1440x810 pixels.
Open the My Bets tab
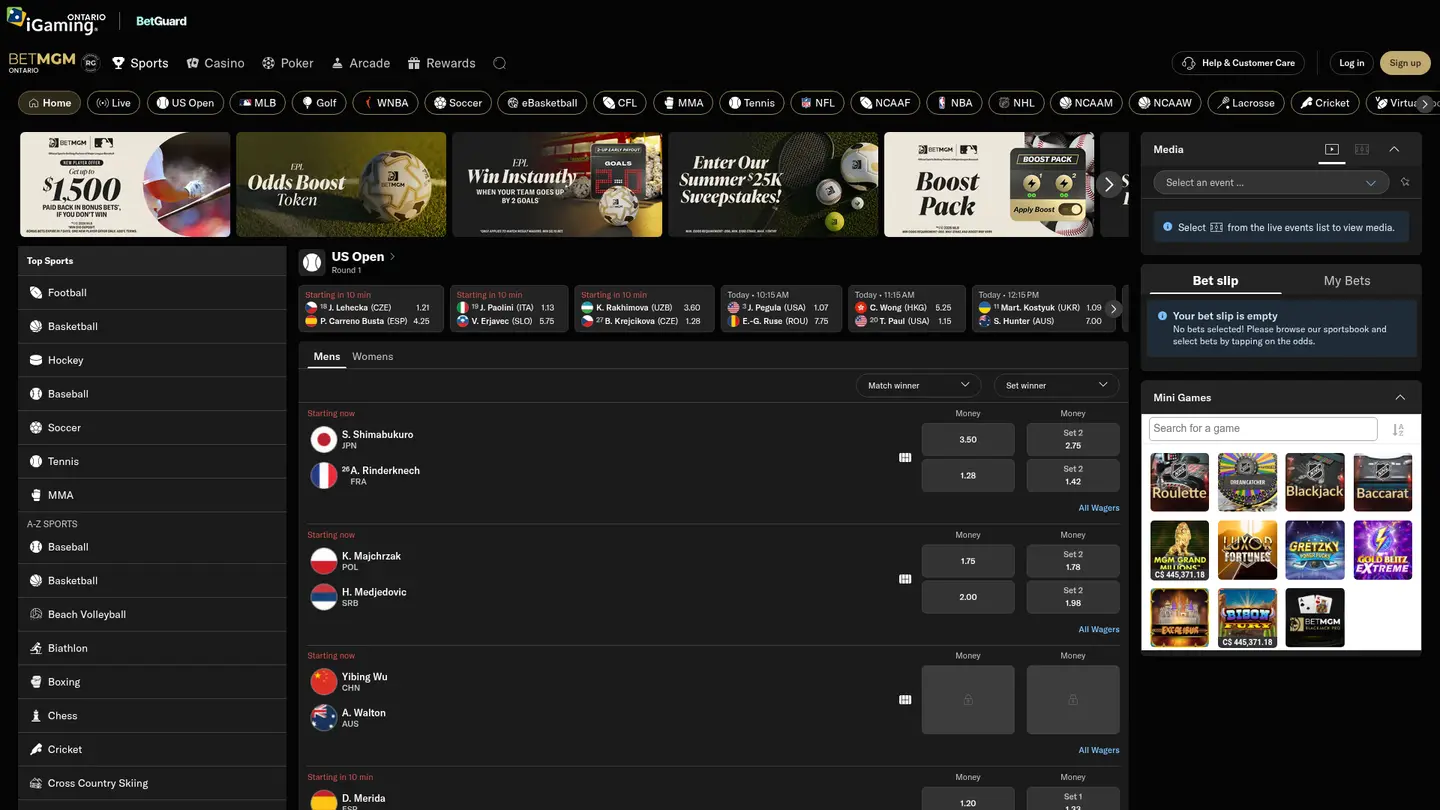(x=1347, y=281)
